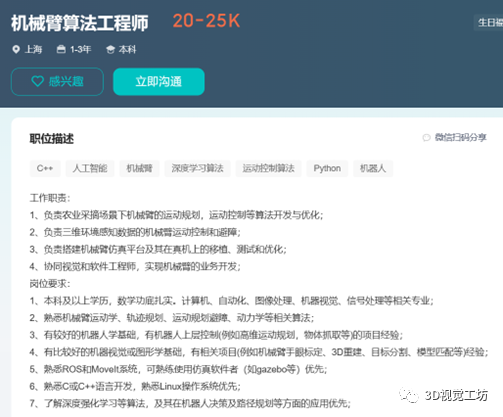Image resolution: width=503 pixels, height=417 pixels.
Task: Click the 岗位要求 heading line
Action: point(50,284)
